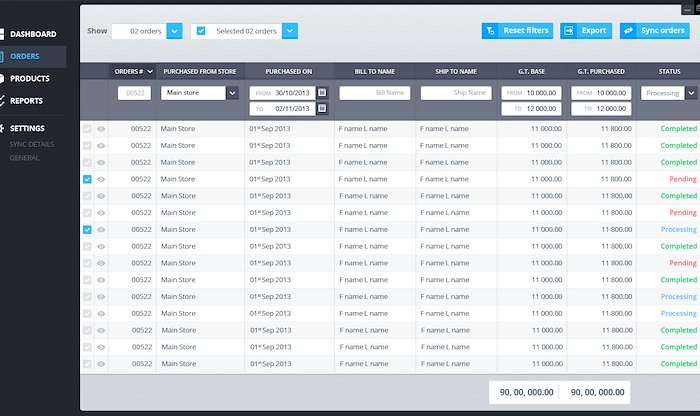Click the eye icon in the last order row

[x=101, y=364]
